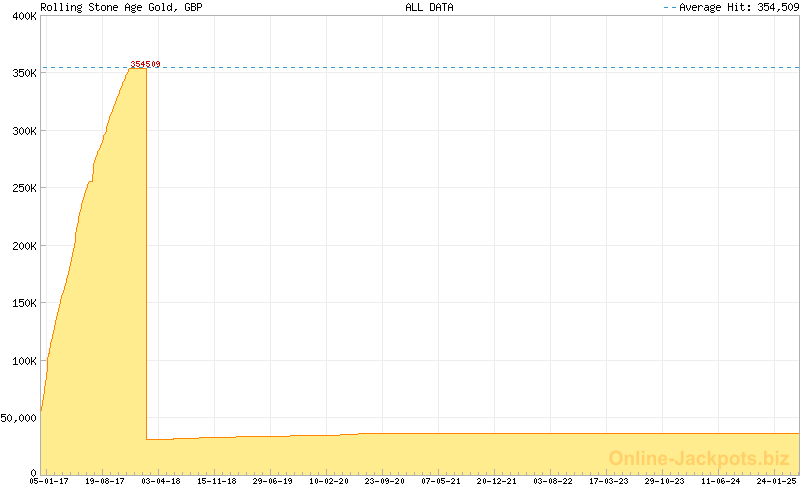Select the 'Rolling Stone Age Gold, GBP' title

coord(121,7)
